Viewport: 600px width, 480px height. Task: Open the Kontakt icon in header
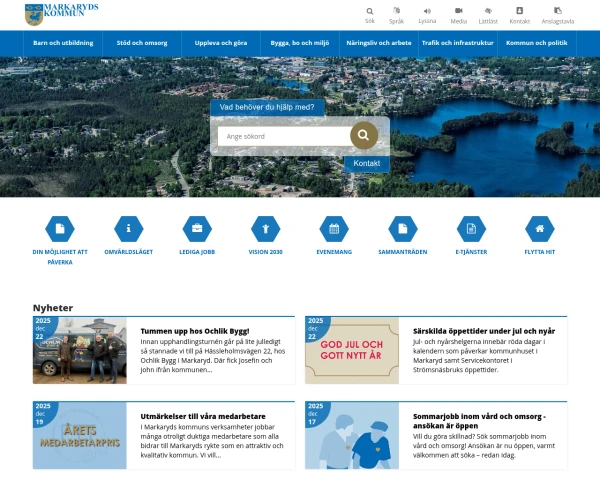(x=519, y=11)
